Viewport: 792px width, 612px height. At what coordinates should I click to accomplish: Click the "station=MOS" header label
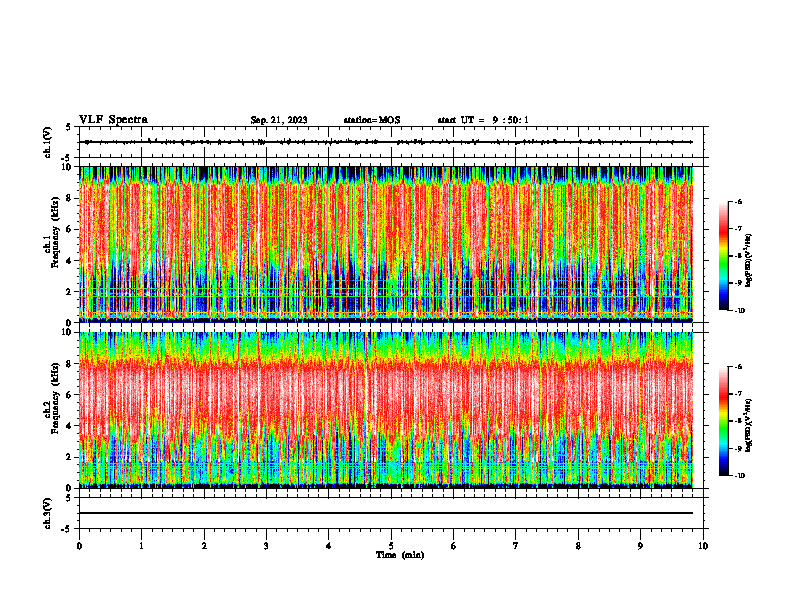click(372, 120)
